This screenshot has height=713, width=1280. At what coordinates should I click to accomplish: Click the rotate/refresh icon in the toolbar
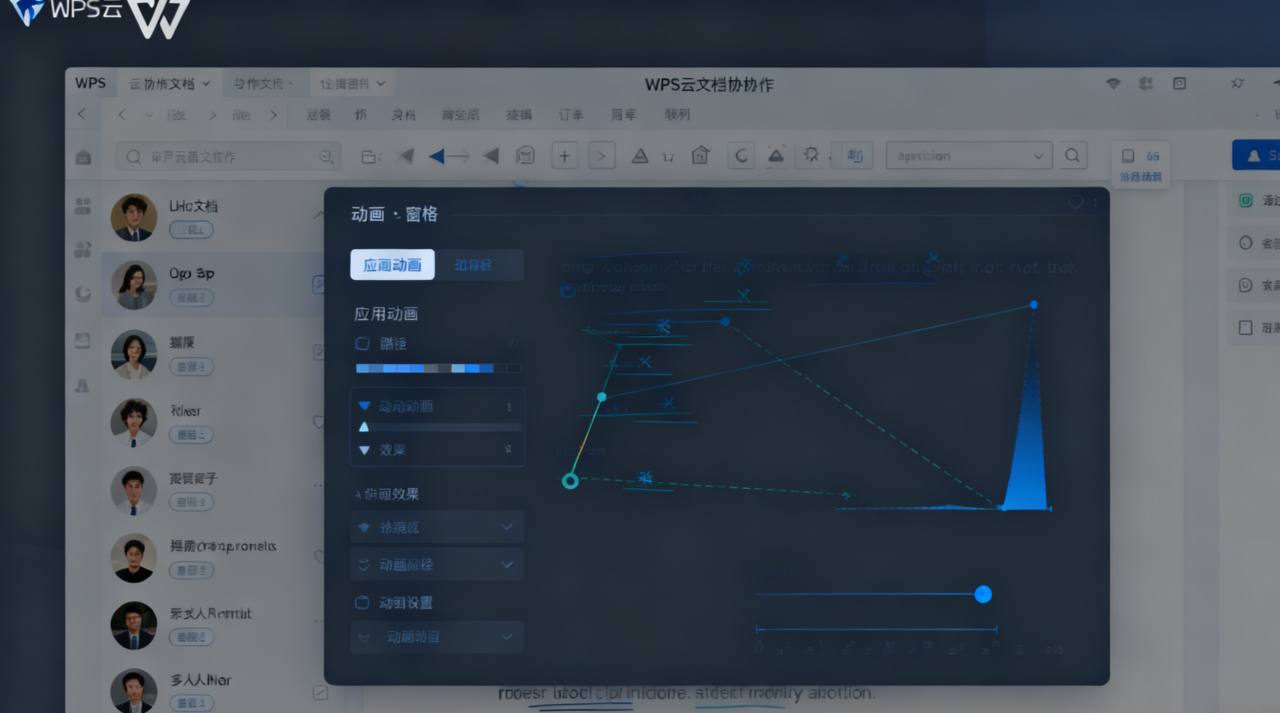[x=740, y=155]
